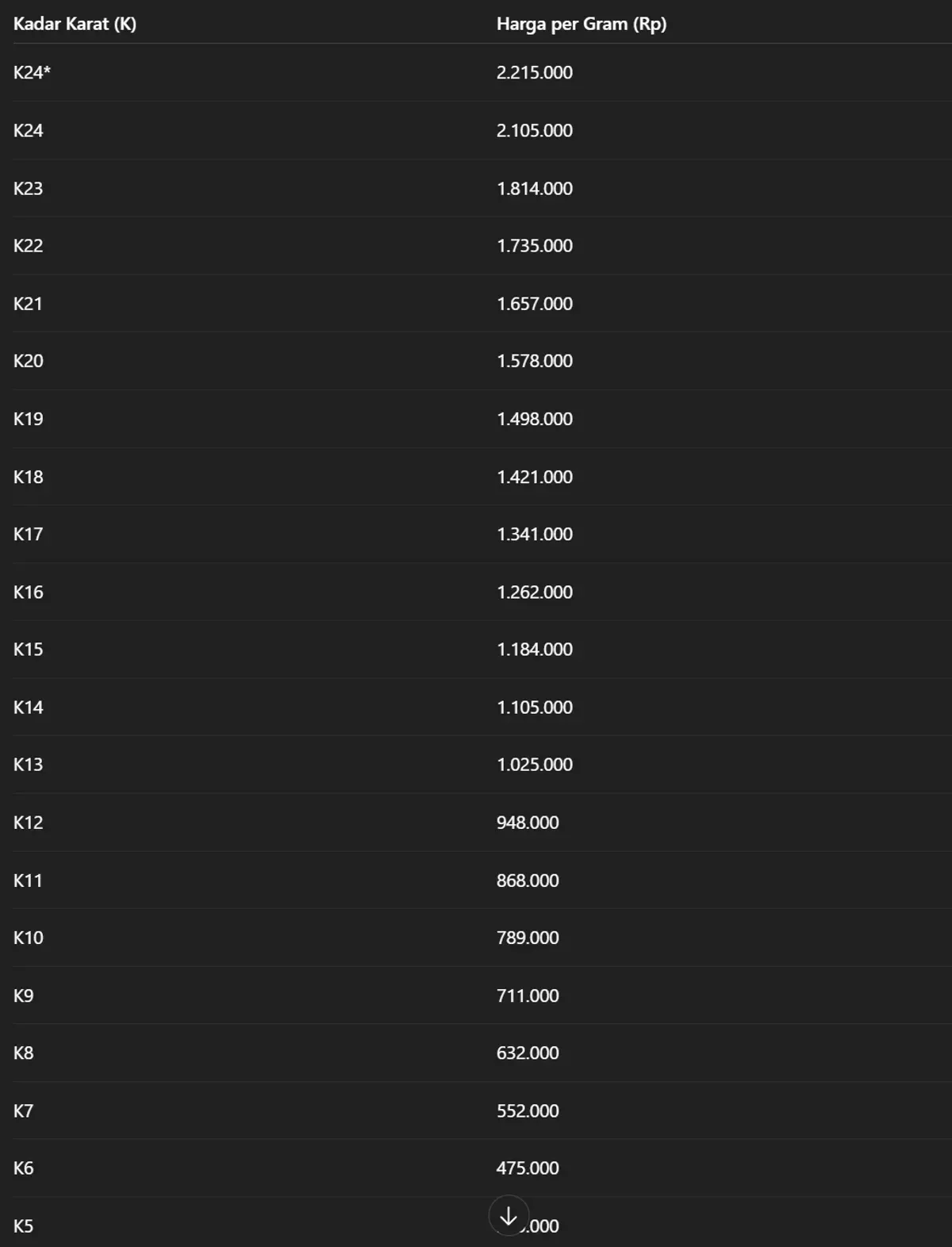This screenshot has height=1247, width=952.
Task: Select the K19 karat cell
Action: (28, 419)
